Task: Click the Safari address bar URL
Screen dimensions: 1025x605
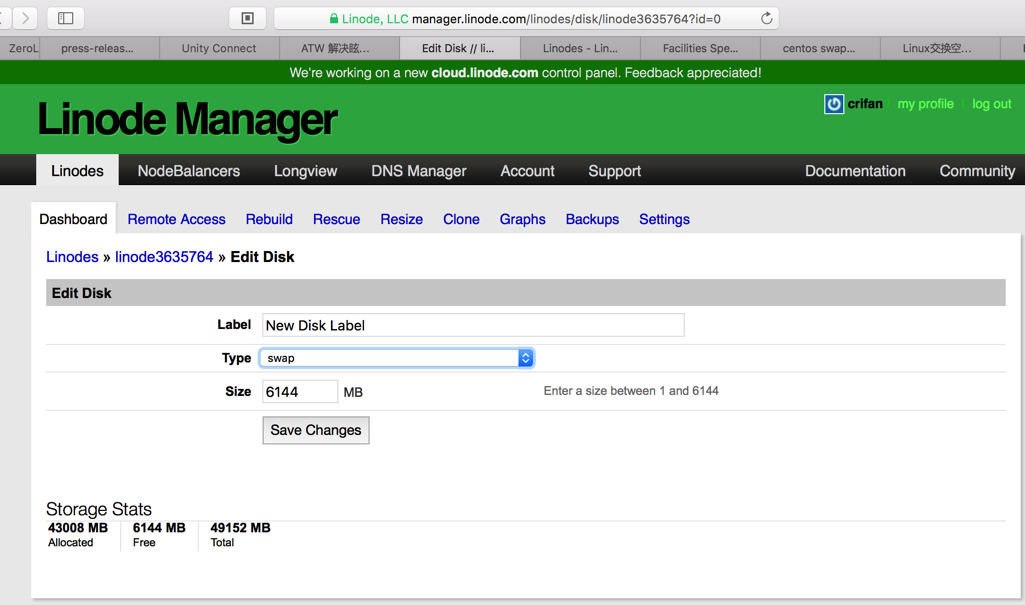Action: click(566, 19)
